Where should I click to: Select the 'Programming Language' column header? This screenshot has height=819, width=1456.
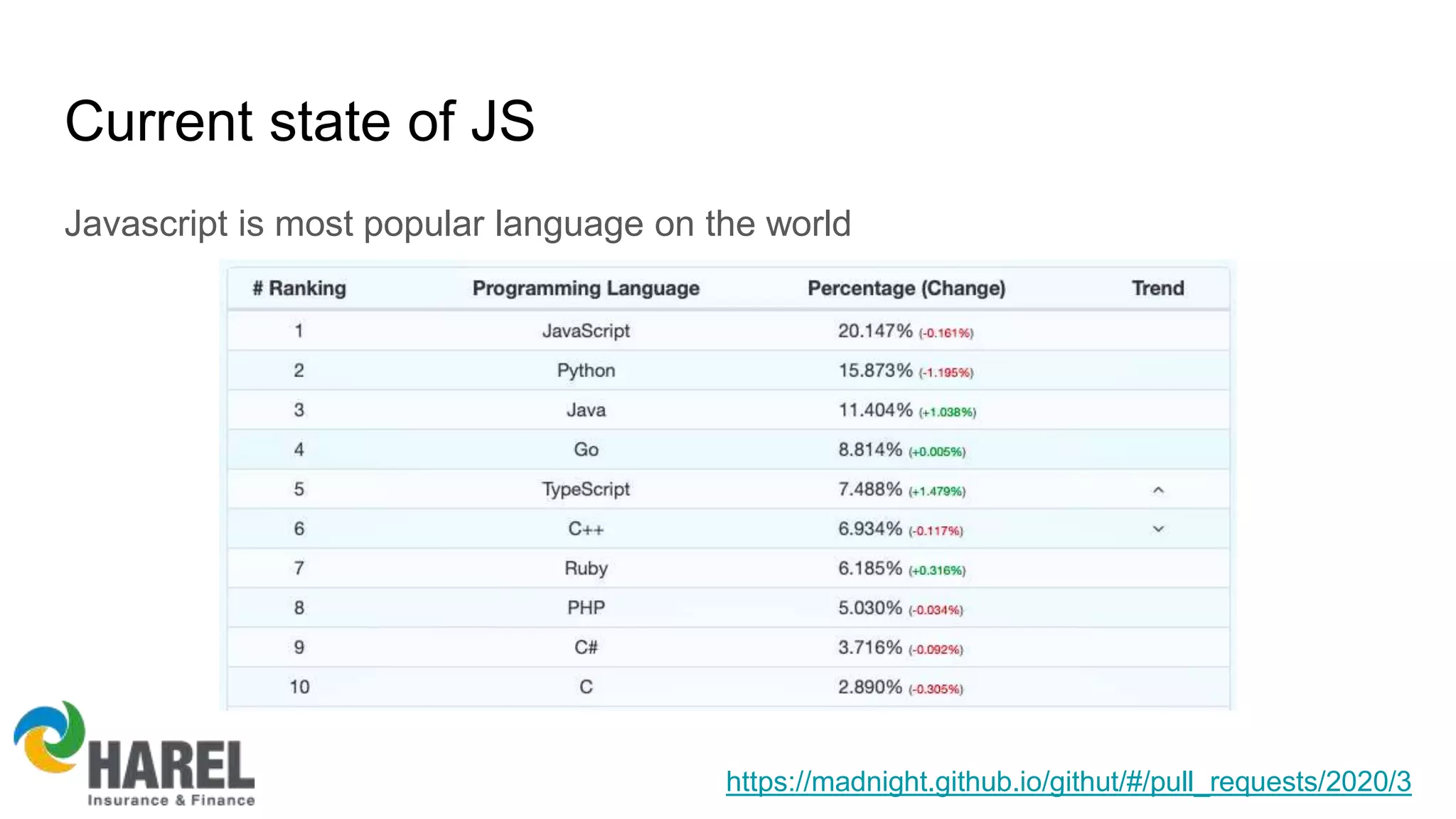[586, 288]
